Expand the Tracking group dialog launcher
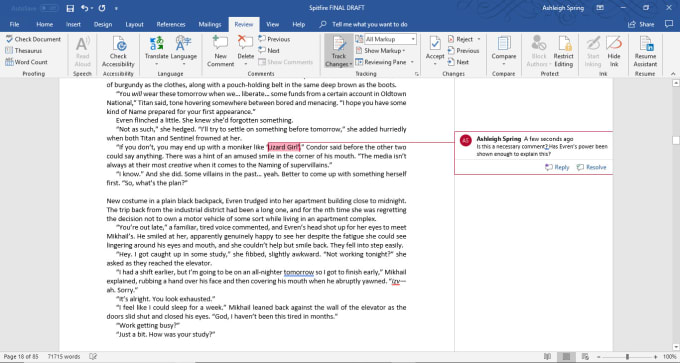 (x=417, y=74)
